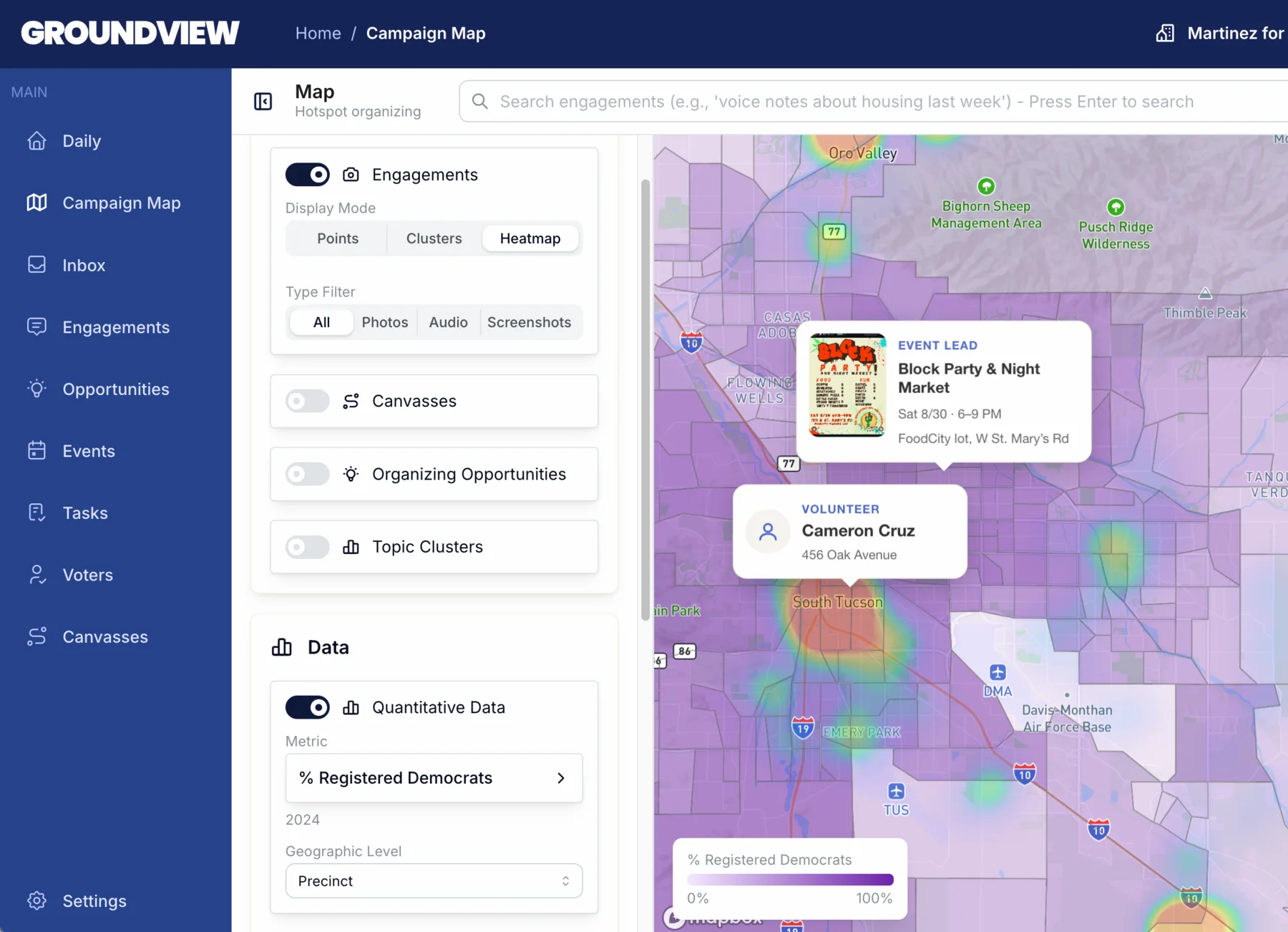
Task: Click the GROUNDVIEW logo
Action: 130,33
